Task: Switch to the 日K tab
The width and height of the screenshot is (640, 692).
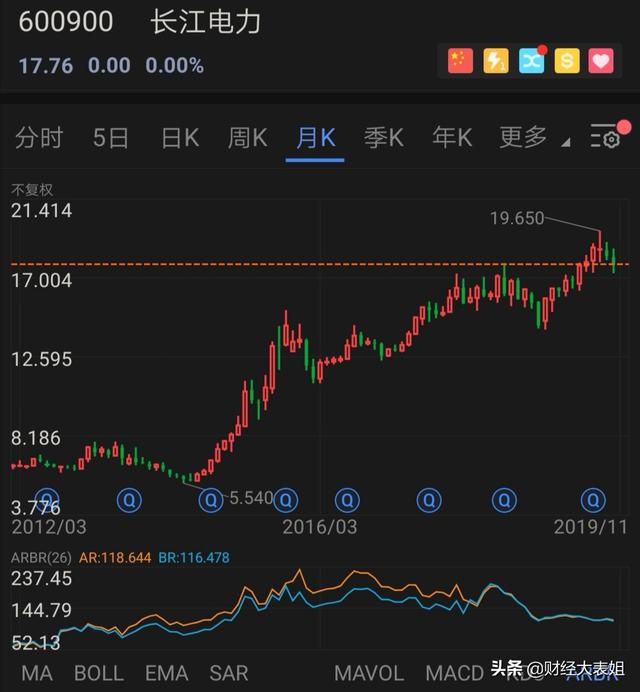Action: click(180, 138)
